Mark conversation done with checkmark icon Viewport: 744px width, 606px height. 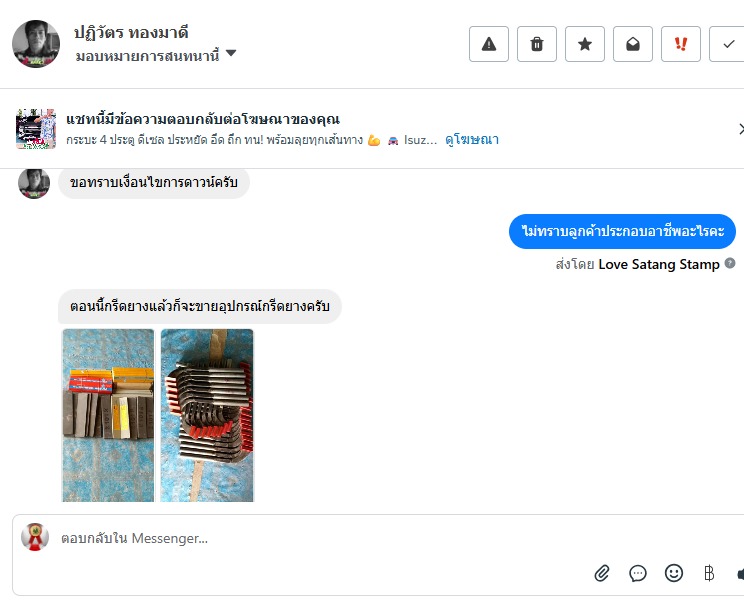coord(727,44)
